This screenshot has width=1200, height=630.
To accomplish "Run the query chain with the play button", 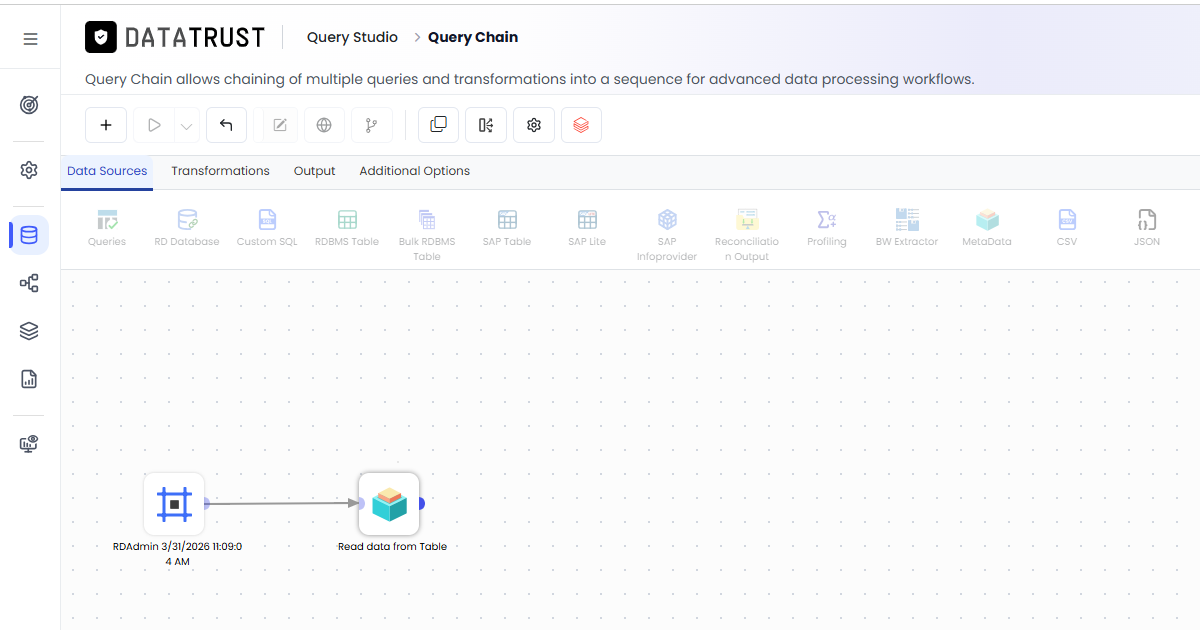I will (x=154, y=125).
